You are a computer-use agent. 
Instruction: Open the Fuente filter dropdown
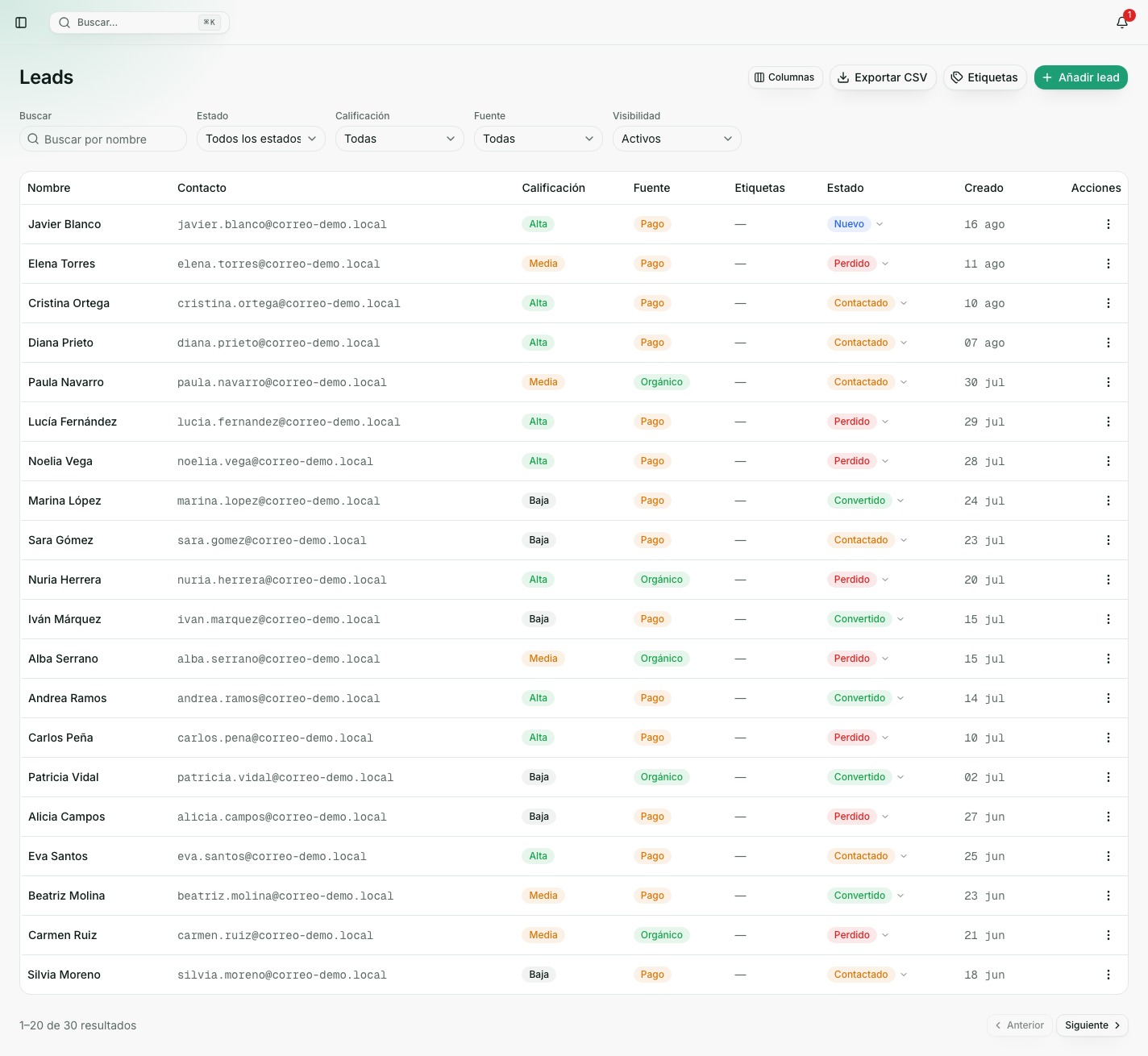539,139
